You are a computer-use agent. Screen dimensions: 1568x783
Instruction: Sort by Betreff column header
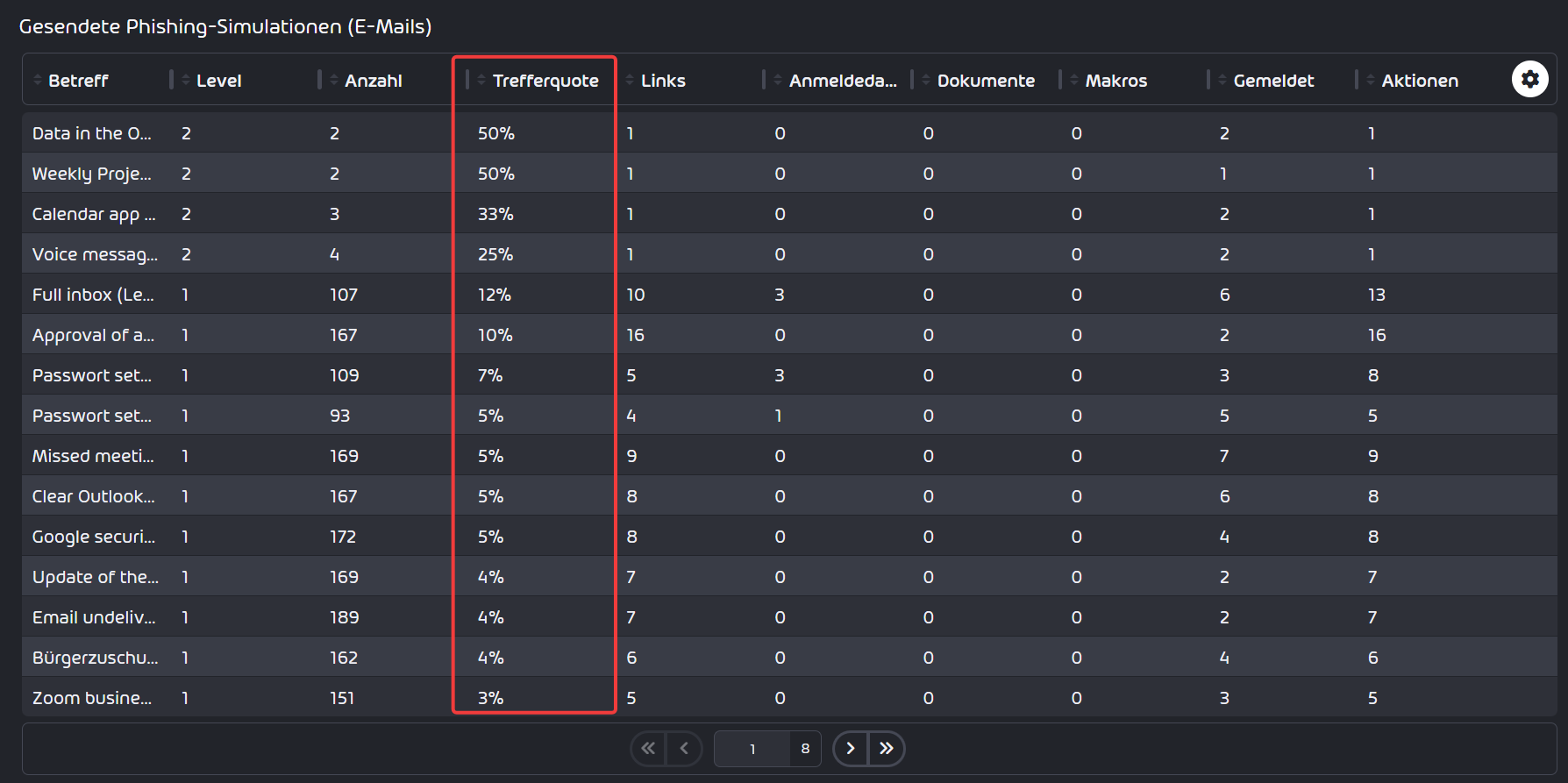coord(78,81)
